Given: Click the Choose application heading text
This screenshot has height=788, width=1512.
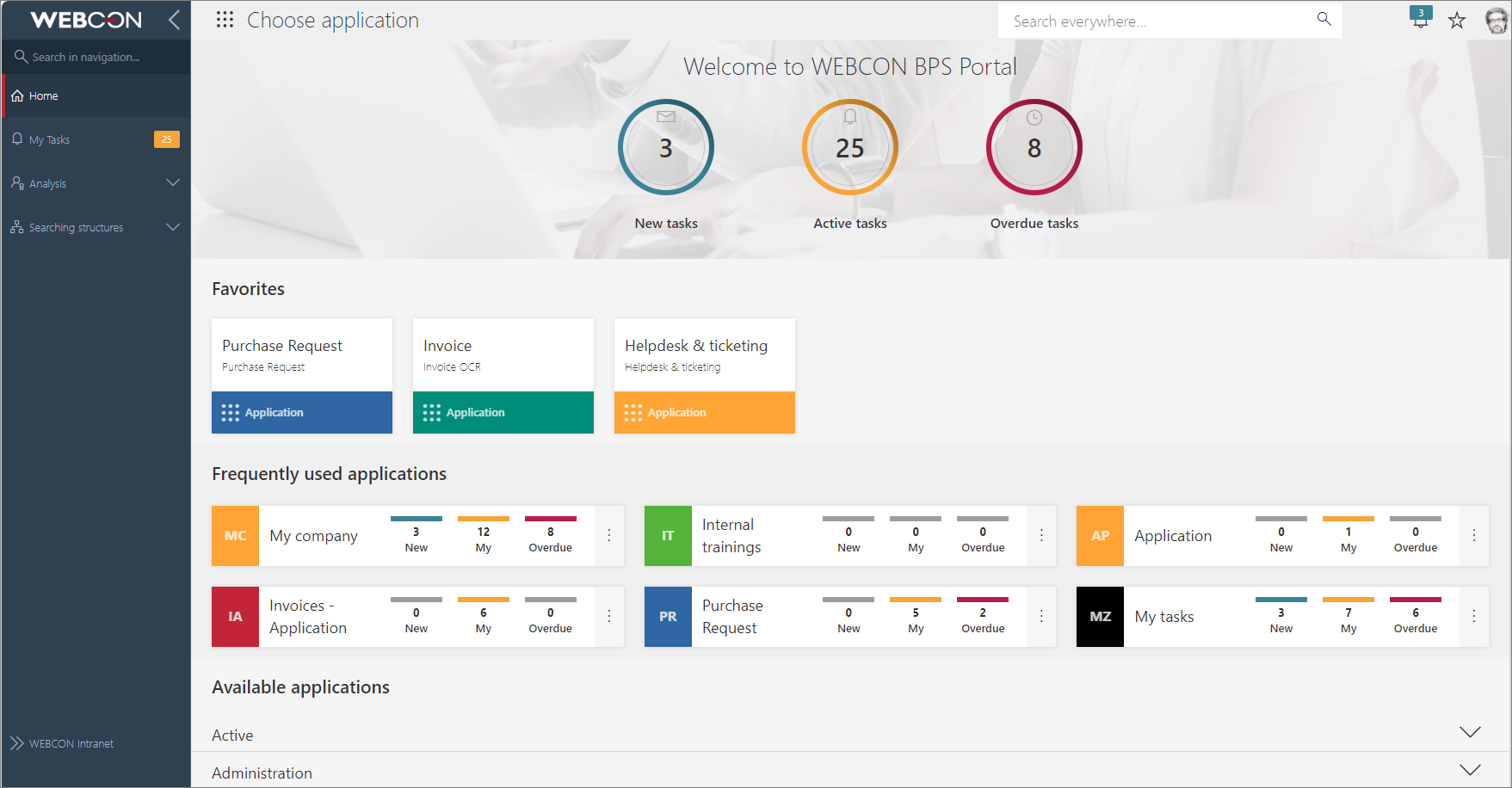Looking at the screenshot, I should tap(333, 21).
